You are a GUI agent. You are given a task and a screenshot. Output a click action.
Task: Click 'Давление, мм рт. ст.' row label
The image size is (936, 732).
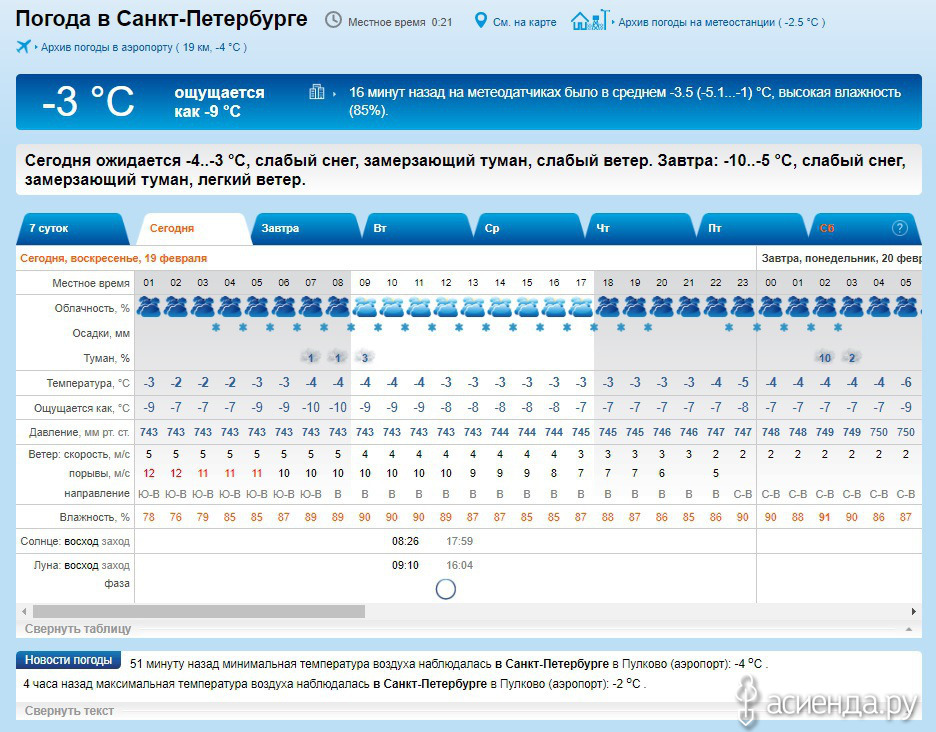[79, 432]
